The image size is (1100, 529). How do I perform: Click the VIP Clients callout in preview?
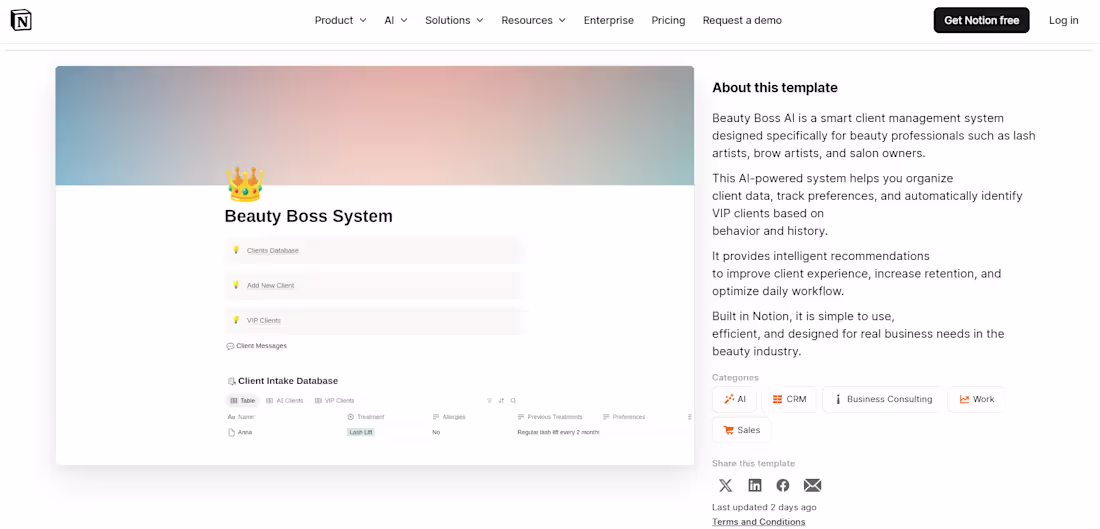click(x=373, y=321)
